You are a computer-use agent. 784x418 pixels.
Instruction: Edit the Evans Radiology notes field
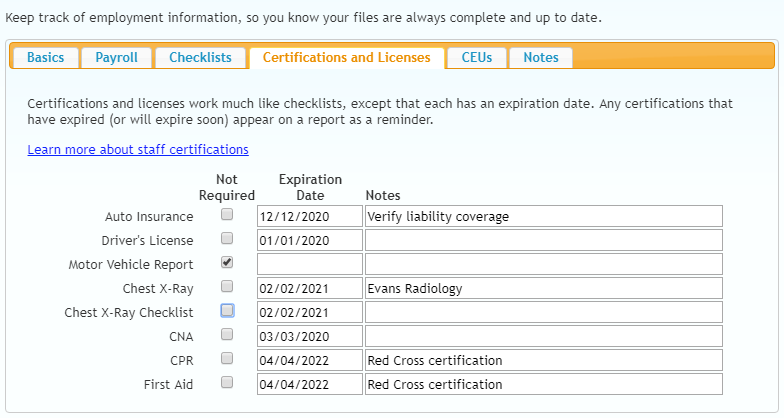tap(543, 288)
